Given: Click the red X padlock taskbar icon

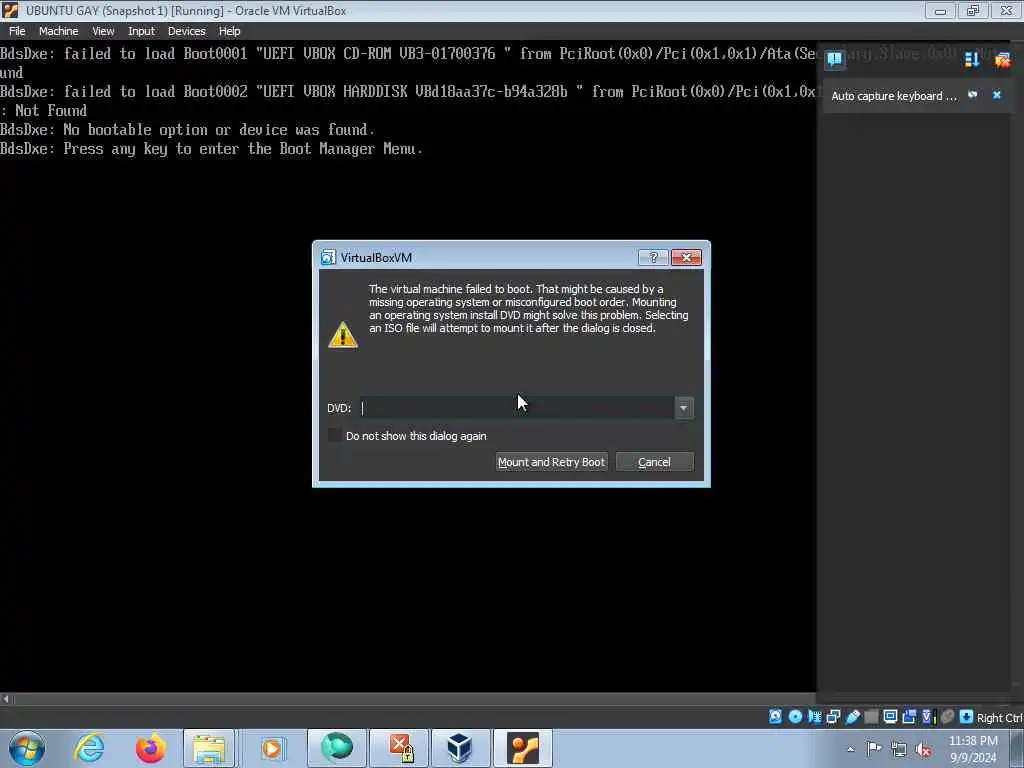Looking at the screenshot, I should 400,748.
